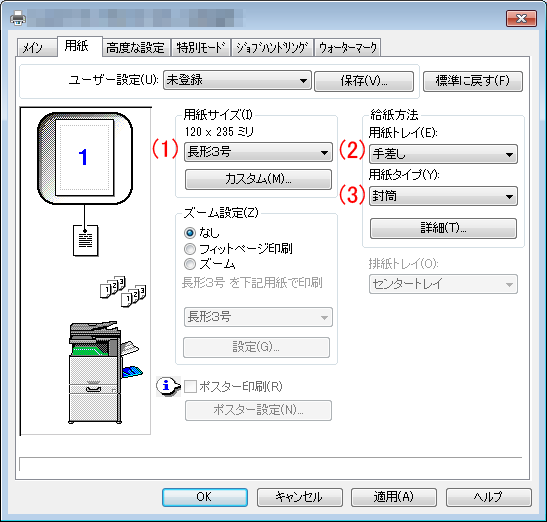
Task: Switch to the メイン tab
Action: pos(37,47)
